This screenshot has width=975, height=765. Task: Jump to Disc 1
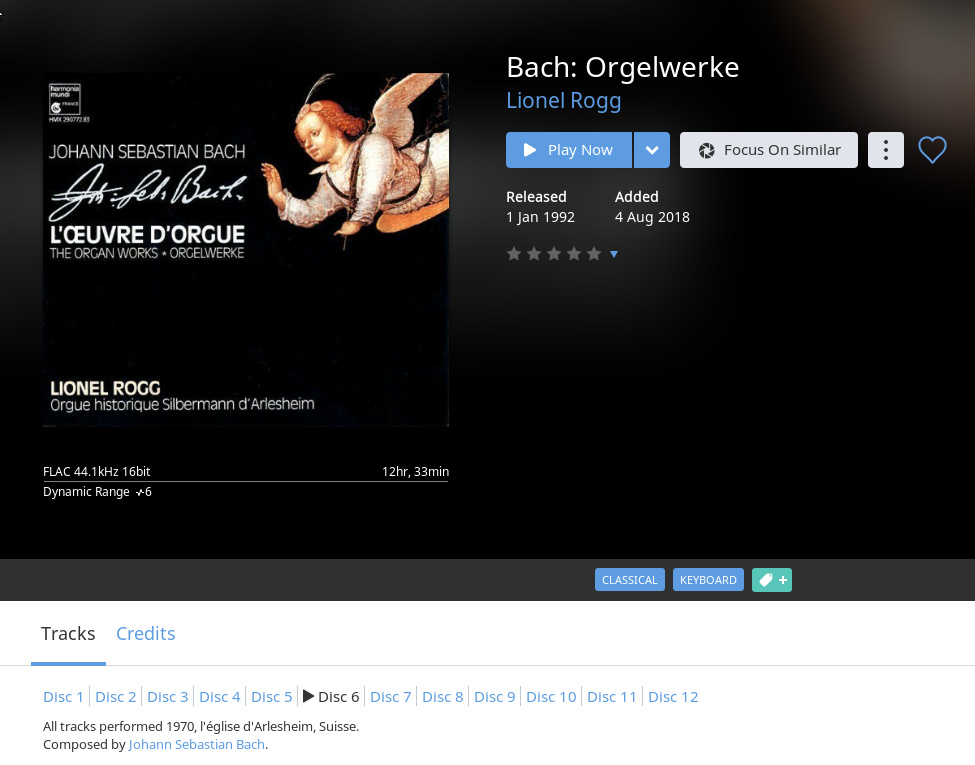click(x=63, y=697)
